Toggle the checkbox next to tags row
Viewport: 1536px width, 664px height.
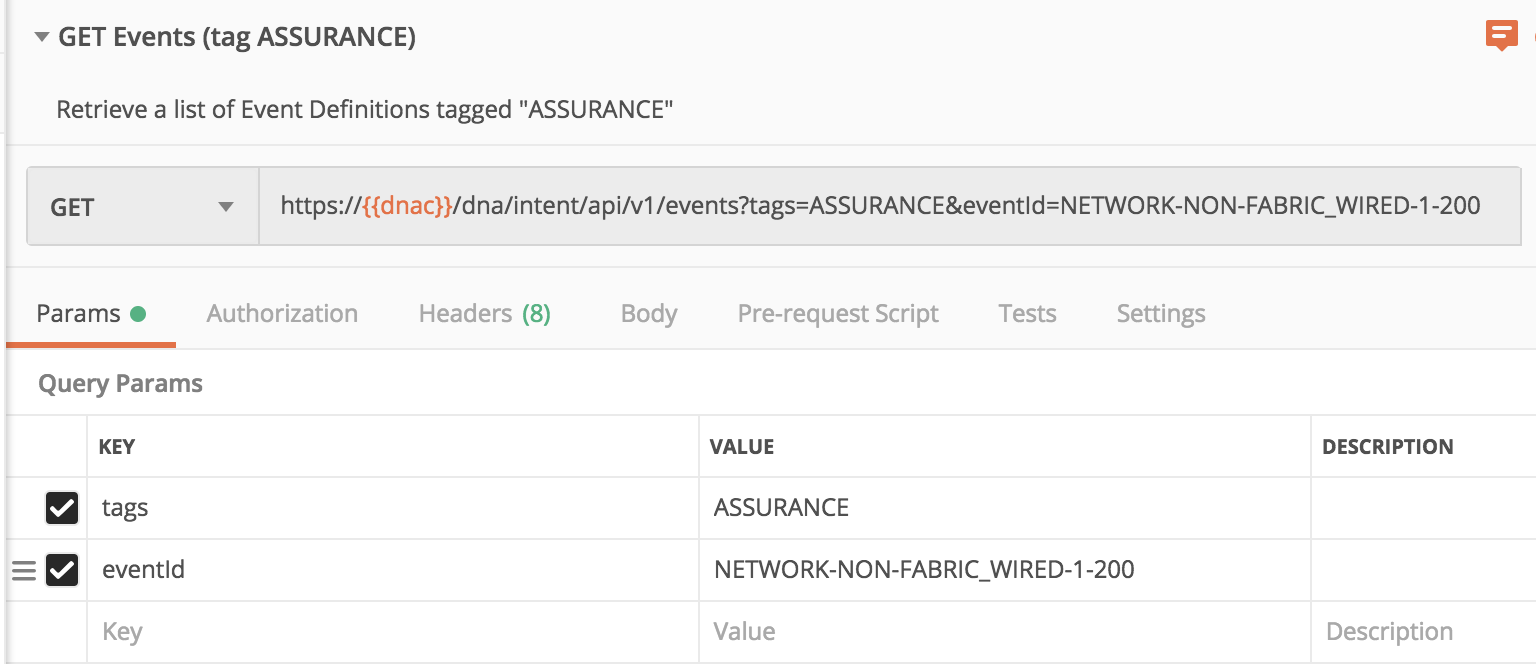click(x=62, y=508)
